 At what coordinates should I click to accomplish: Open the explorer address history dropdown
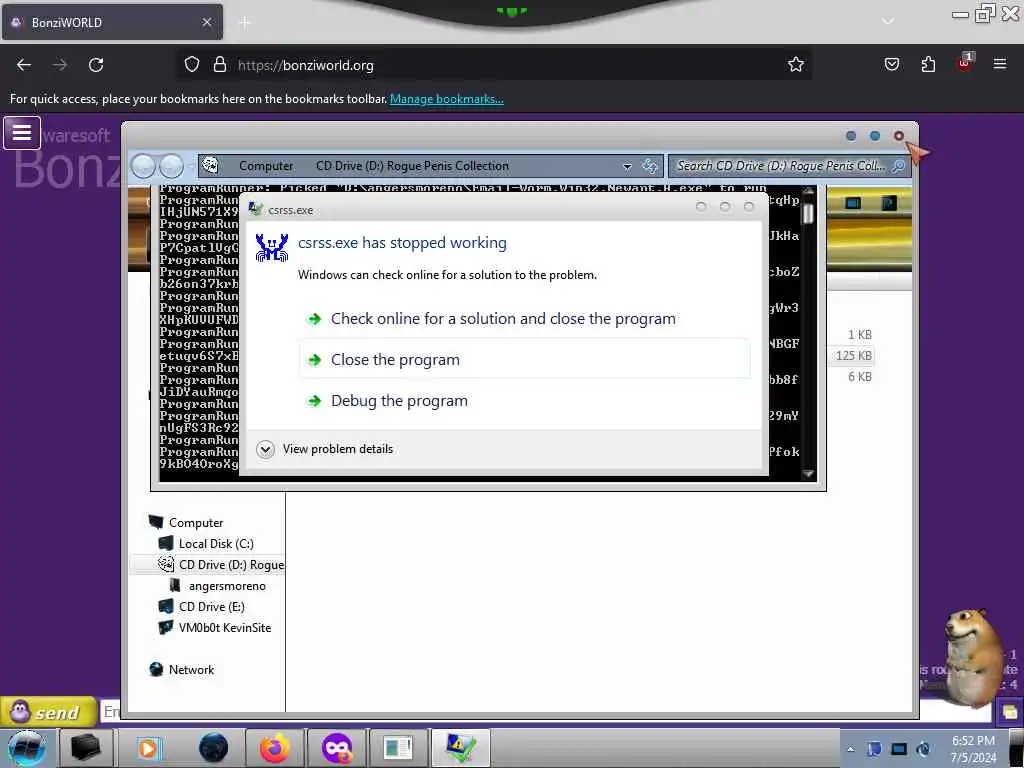[x=627, y=167]
